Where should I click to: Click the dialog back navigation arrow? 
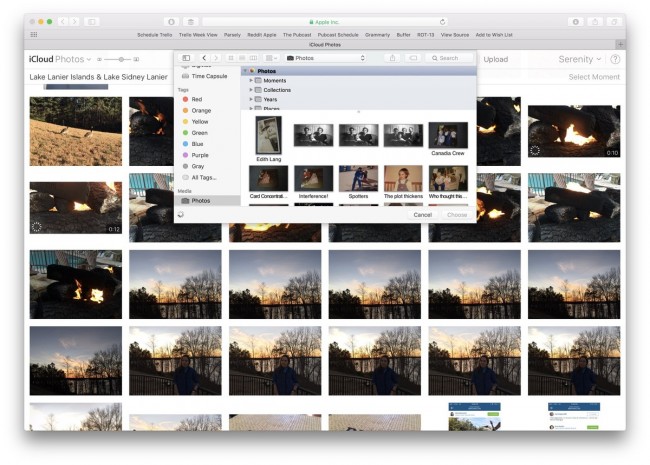(x=204, y=58)
